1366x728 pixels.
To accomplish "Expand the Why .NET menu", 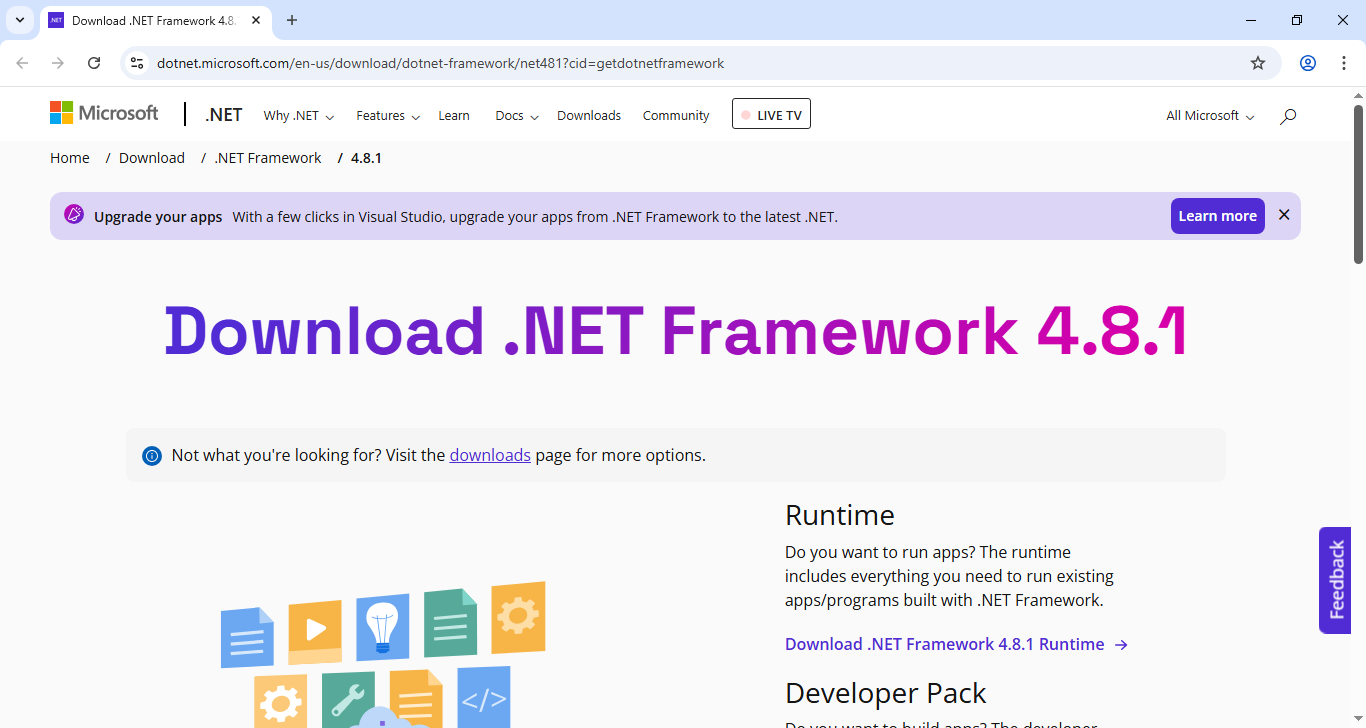I will [298, 116].
